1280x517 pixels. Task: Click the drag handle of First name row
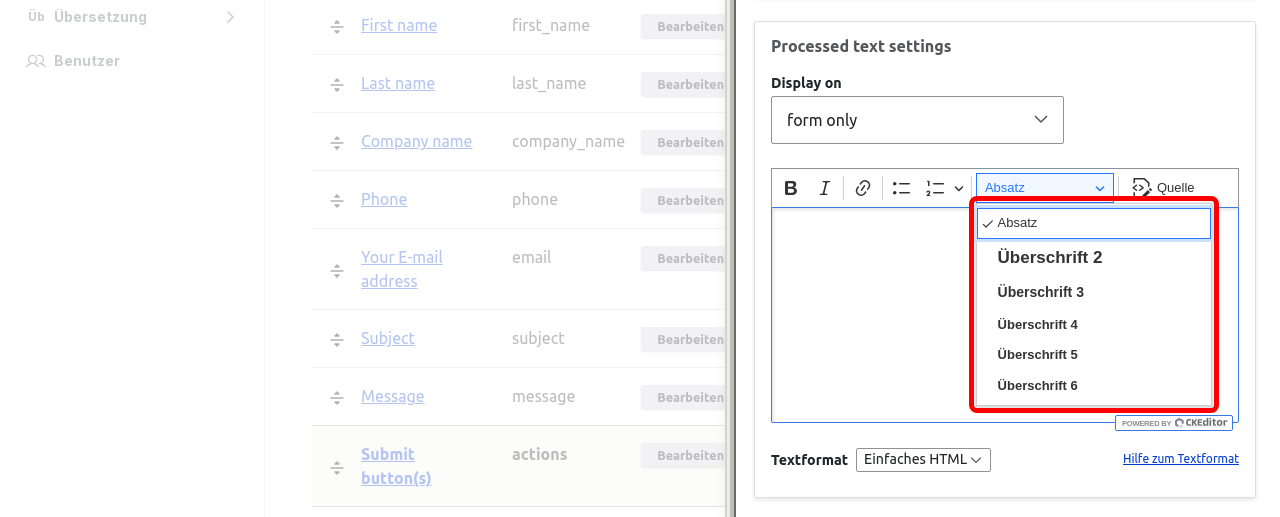337,27
